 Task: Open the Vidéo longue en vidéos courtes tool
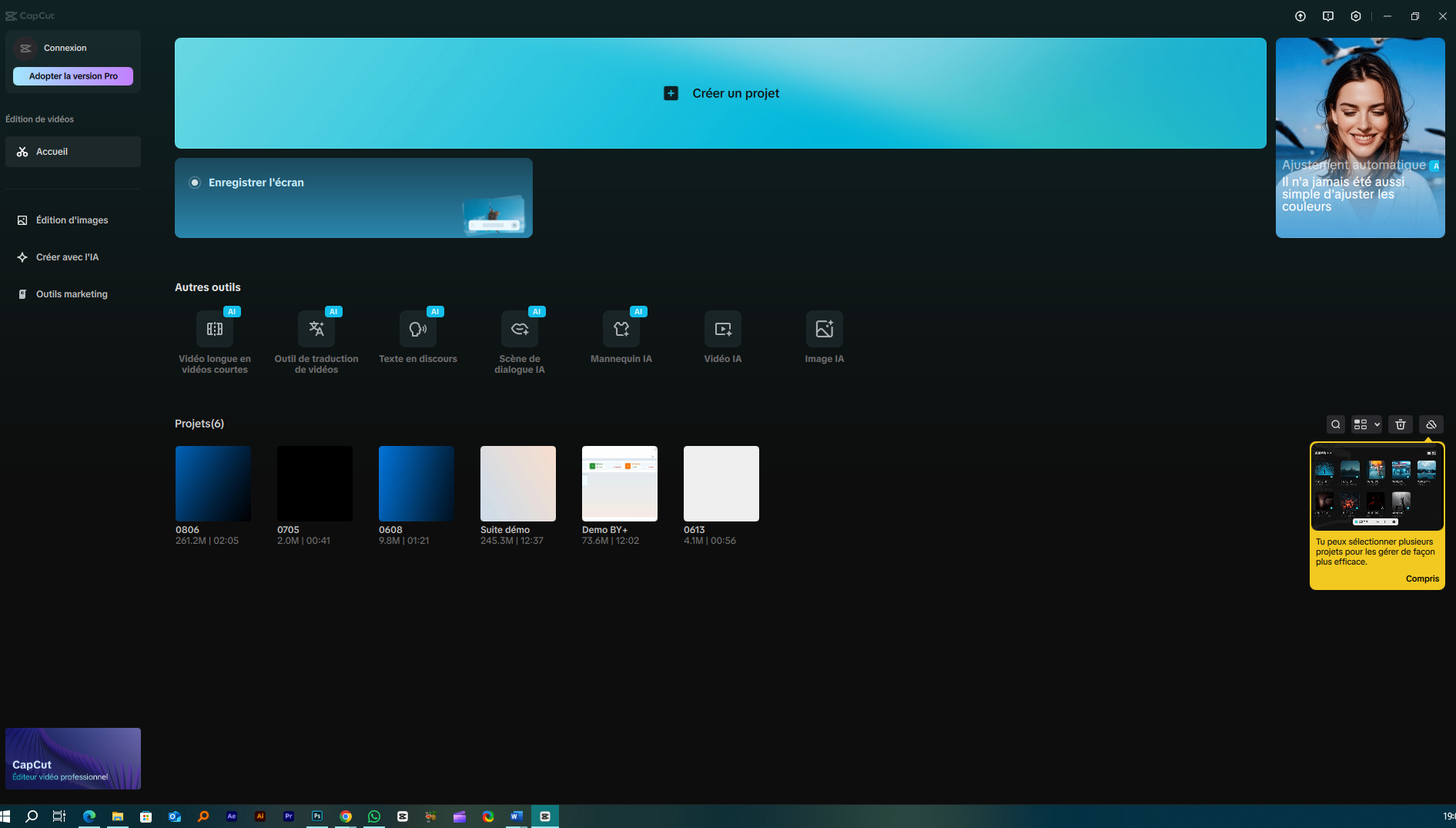[215, 341]
